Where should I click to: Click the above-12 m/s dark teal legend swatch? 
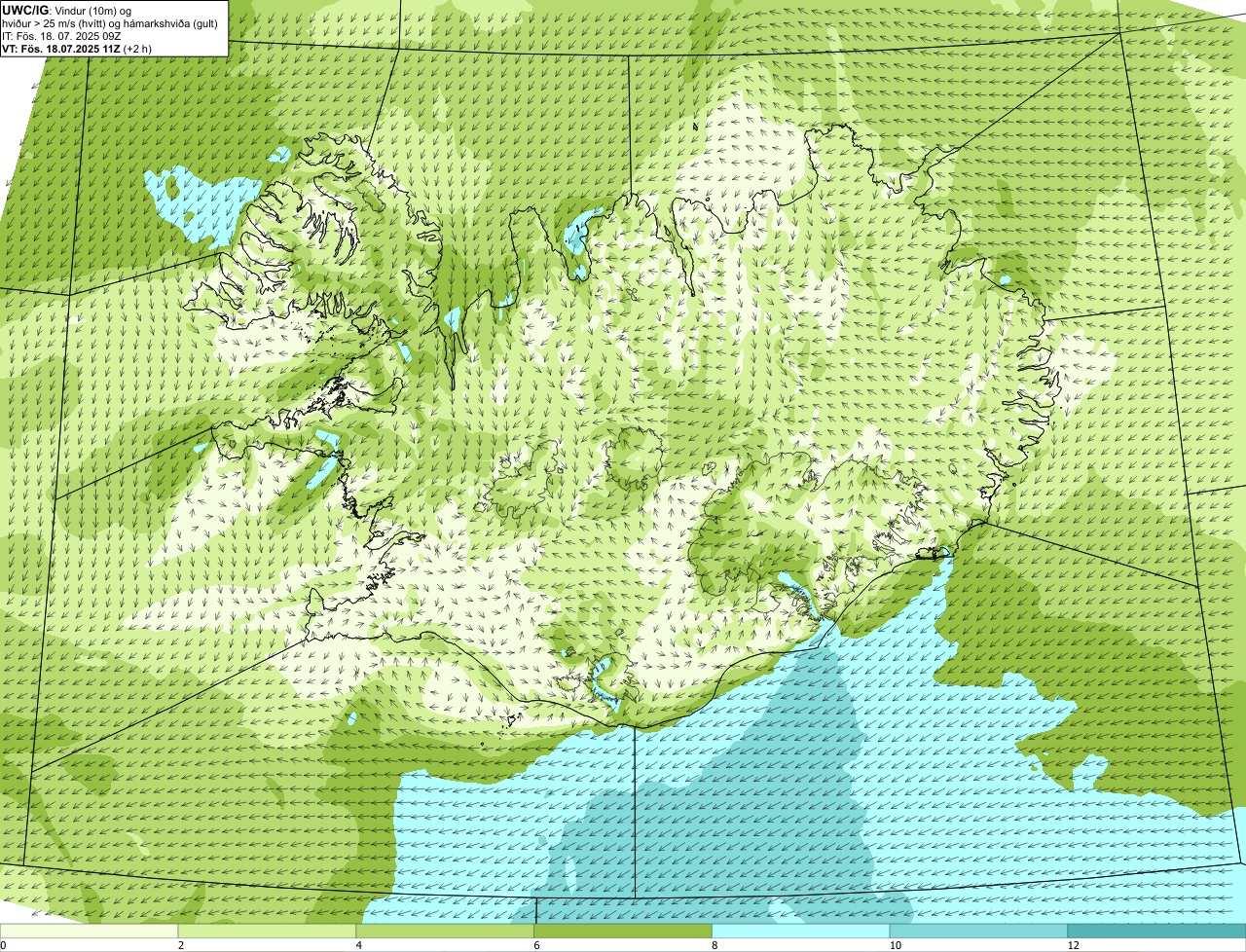point(1157,932)
